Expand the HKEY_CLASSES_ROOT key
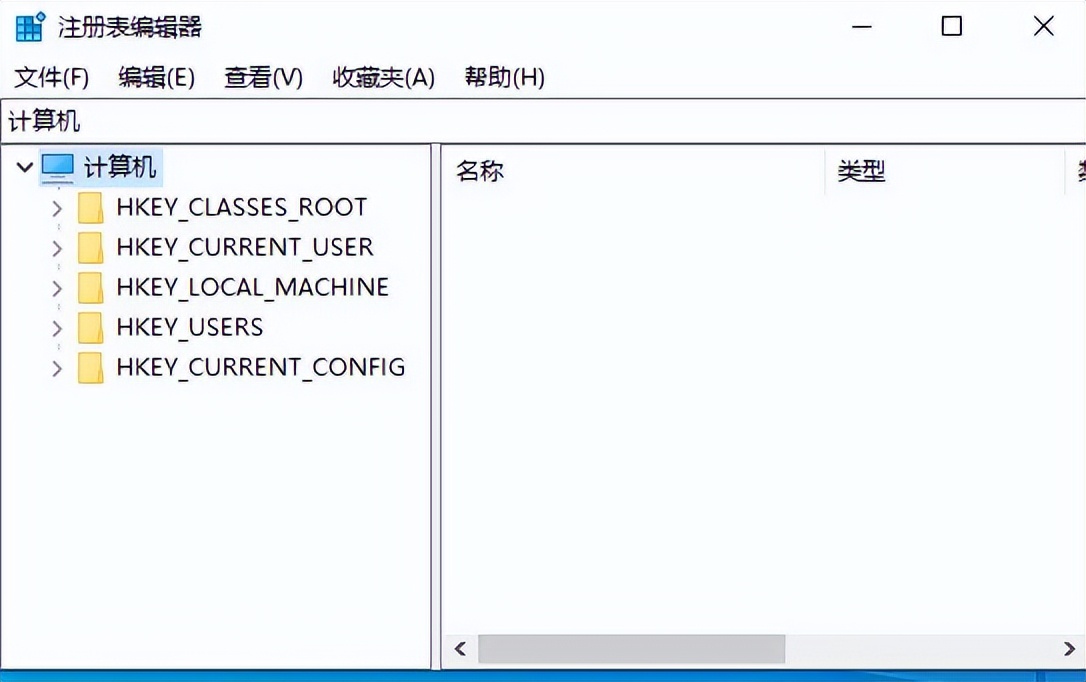 57,207
